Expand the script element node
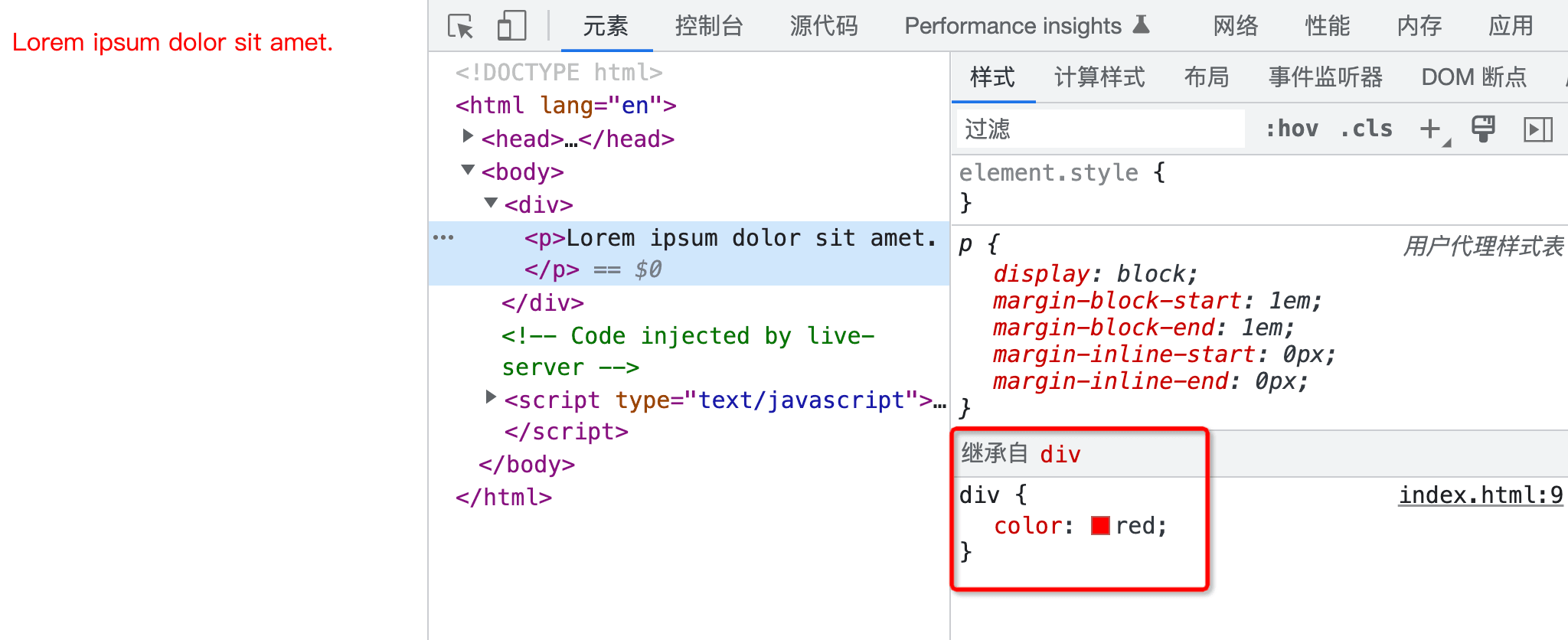This screenshot has height=640, width=1568. (x=491, y=397)
